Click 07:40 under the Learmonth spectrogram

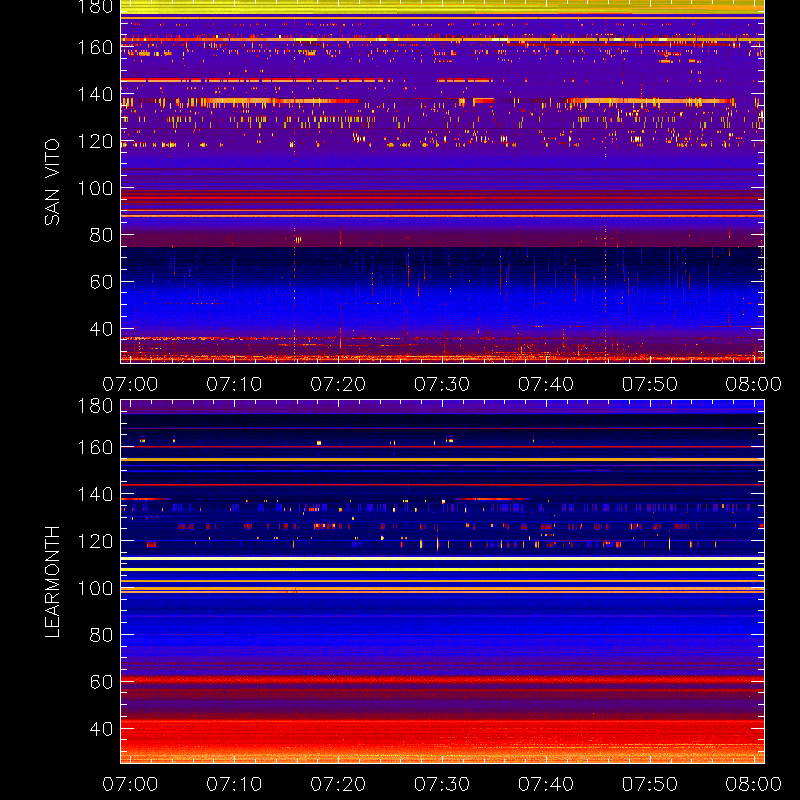click(x=546, y=784)
